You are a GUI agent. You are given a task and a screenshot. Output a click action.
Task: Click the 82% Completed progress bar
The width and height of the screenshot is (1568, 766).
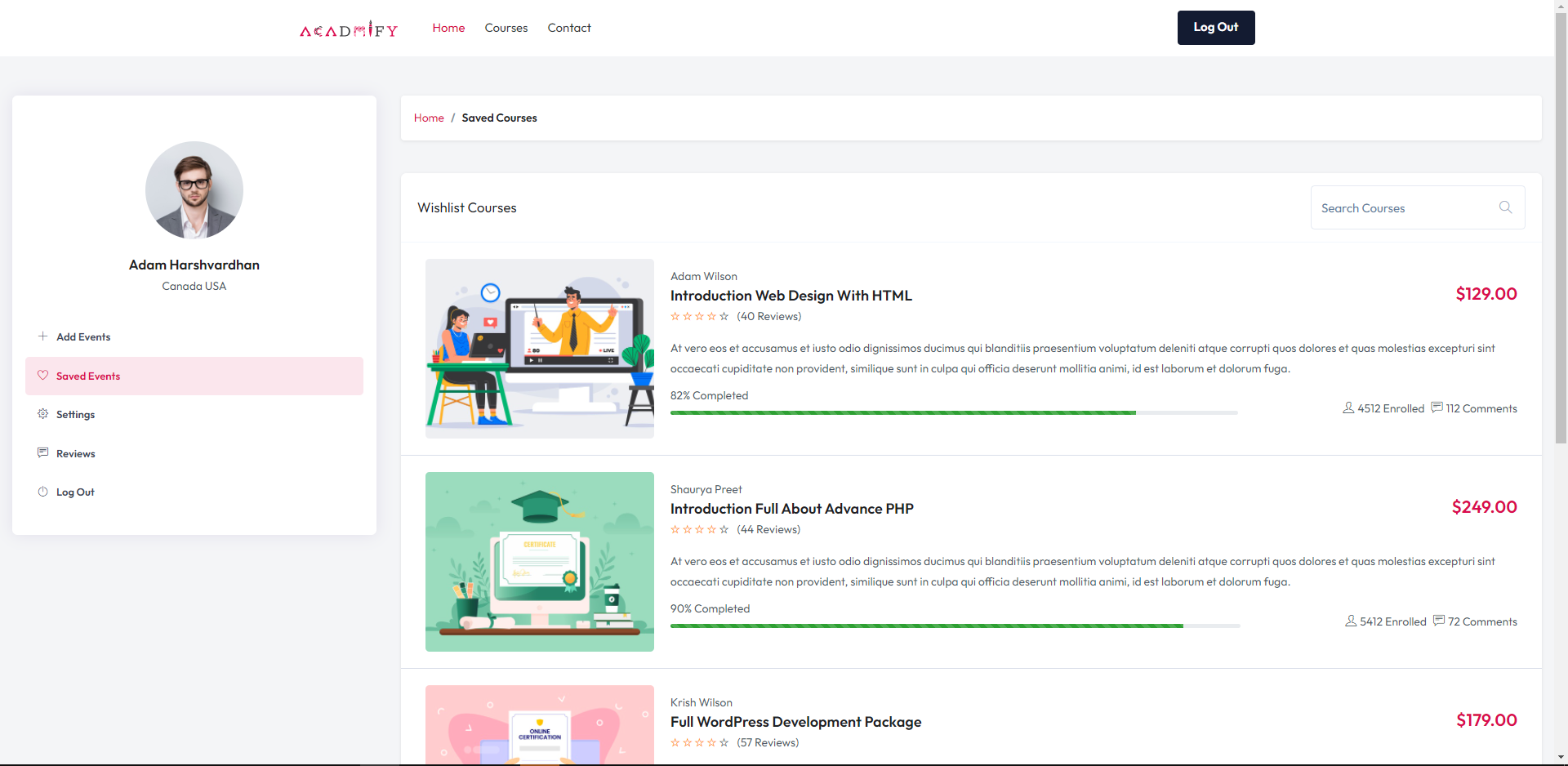[954, 412]
